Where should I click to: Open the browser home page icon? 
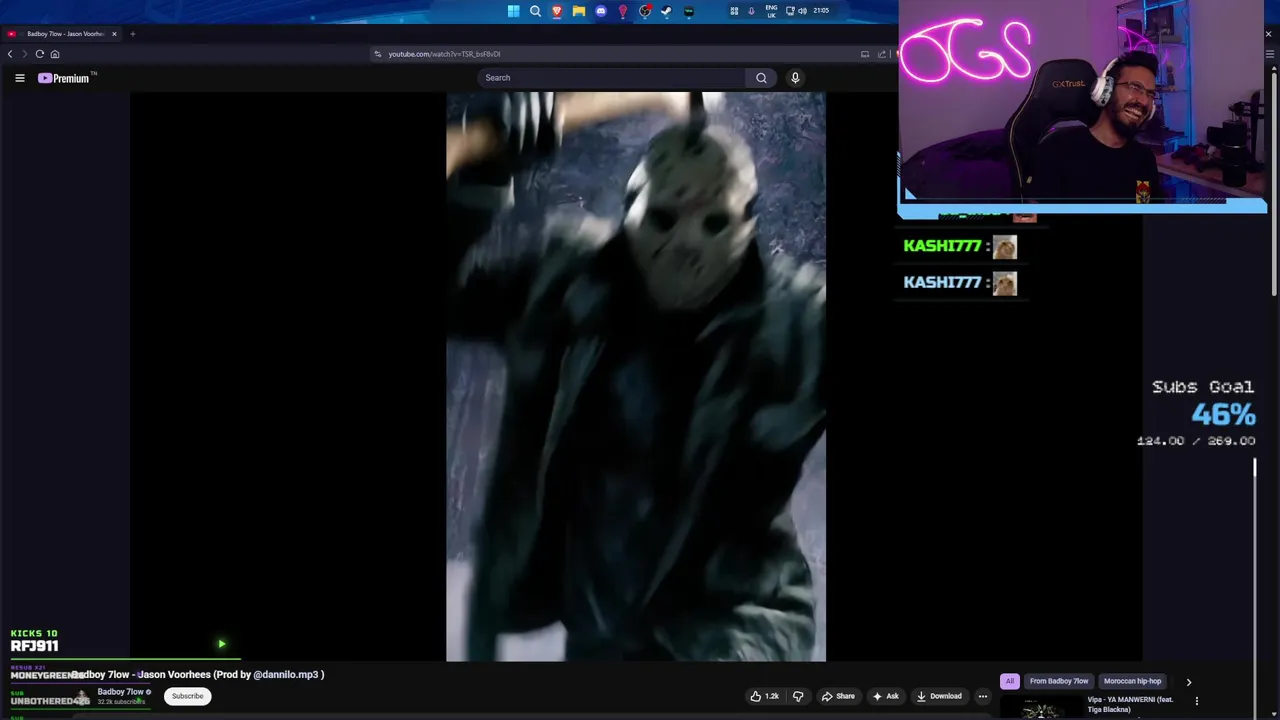(x=55, y=54)
